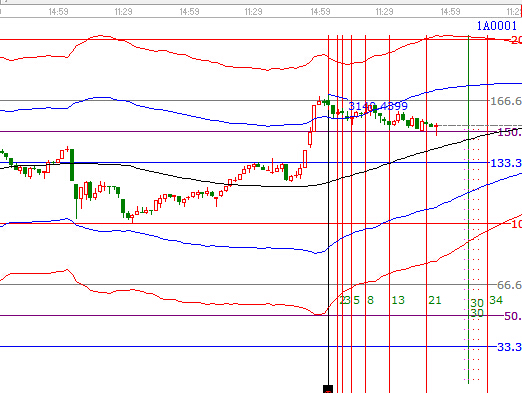Click the purple 50 level label
This screenshot has width=522, height=393.
(513, 316)
